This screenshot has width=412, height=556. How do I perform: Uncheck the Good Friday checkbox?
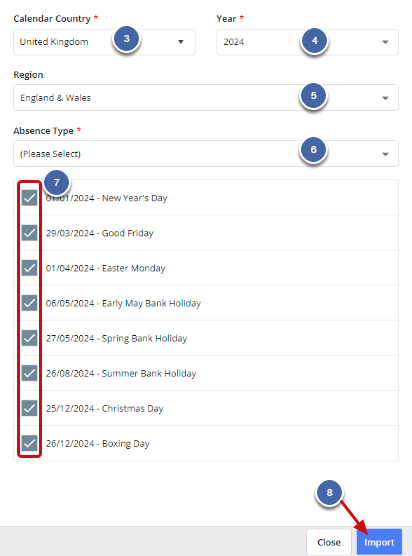pyautogui.click(x=29, y=233)
